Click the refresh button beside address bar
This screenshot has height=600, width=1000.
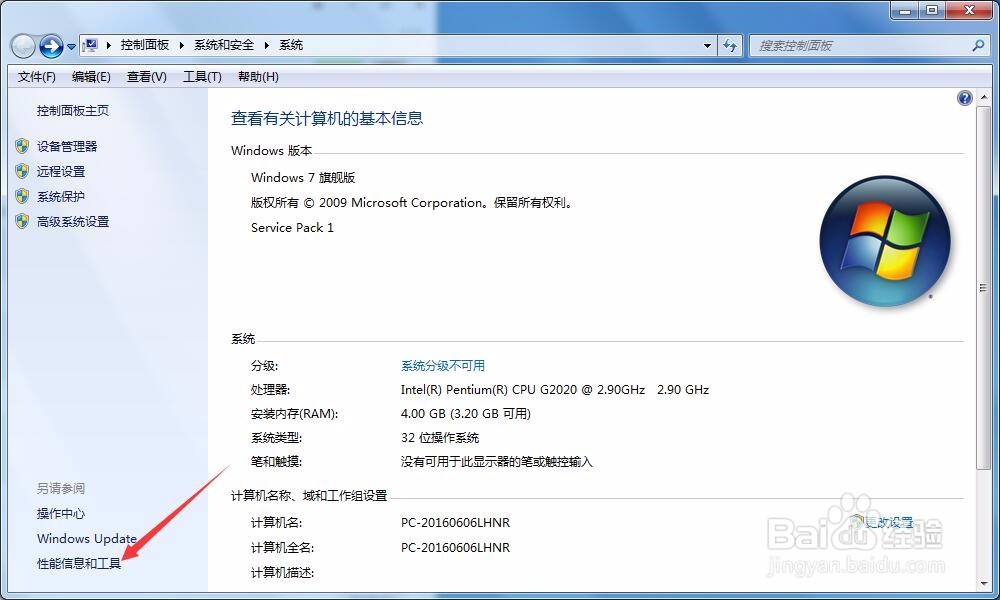(x=730, y=46)
